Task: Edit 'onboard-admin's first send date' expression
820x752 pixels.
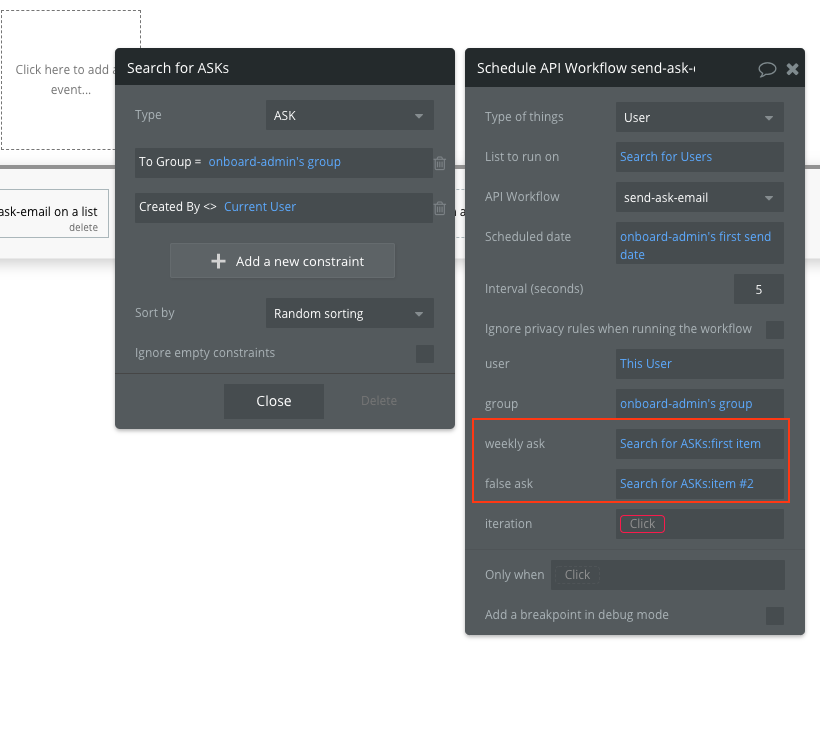Action: pyautogui.click(x=699, y=245)
